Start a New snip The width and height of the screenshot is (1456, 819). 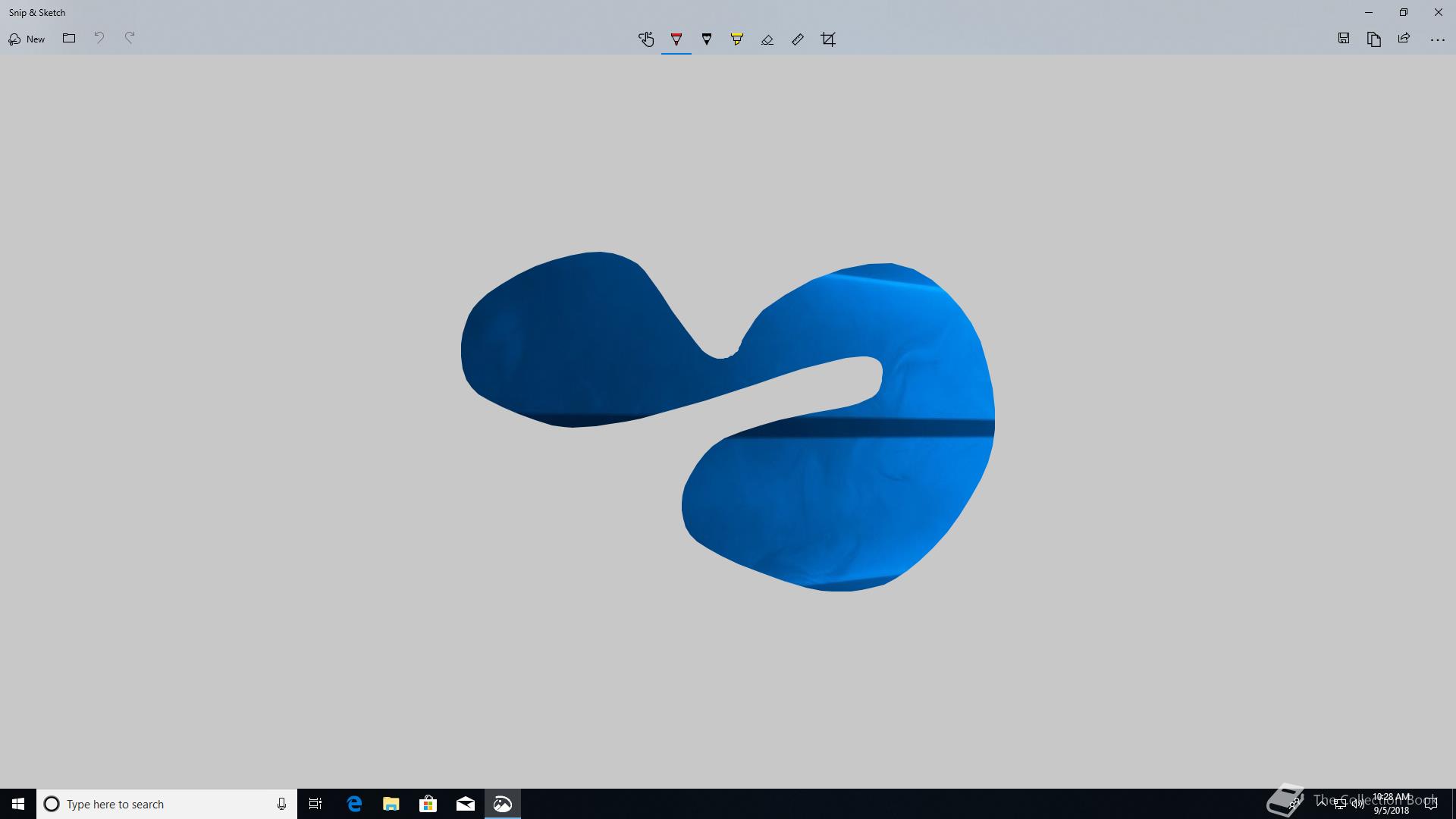pyautogui.click(x=27, y=39)
